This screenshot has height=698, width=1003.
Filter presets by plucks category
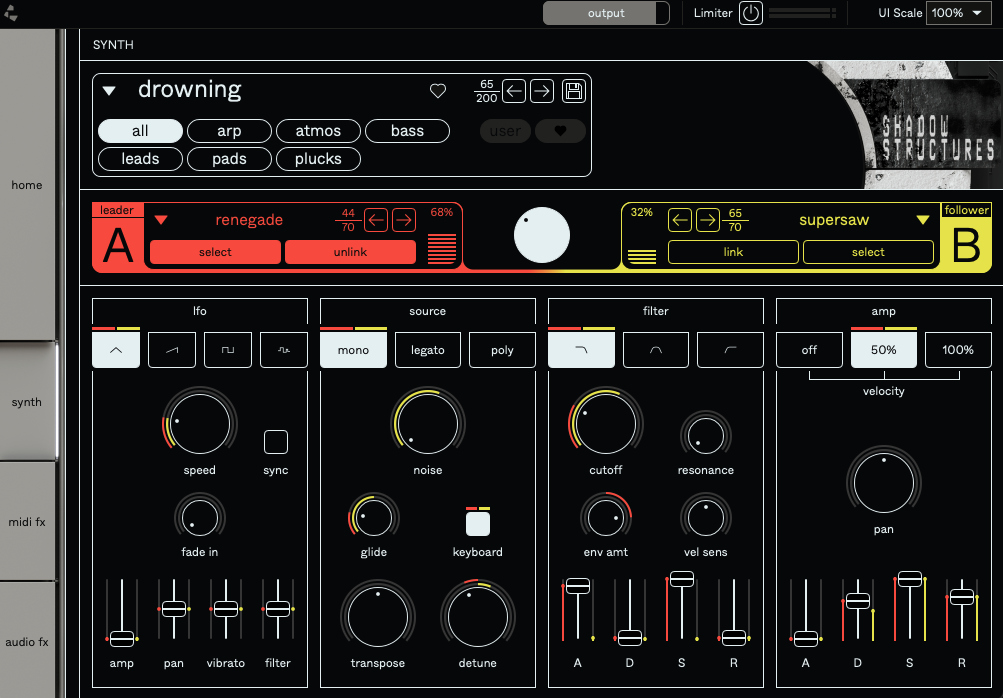(x=318, y=159)
